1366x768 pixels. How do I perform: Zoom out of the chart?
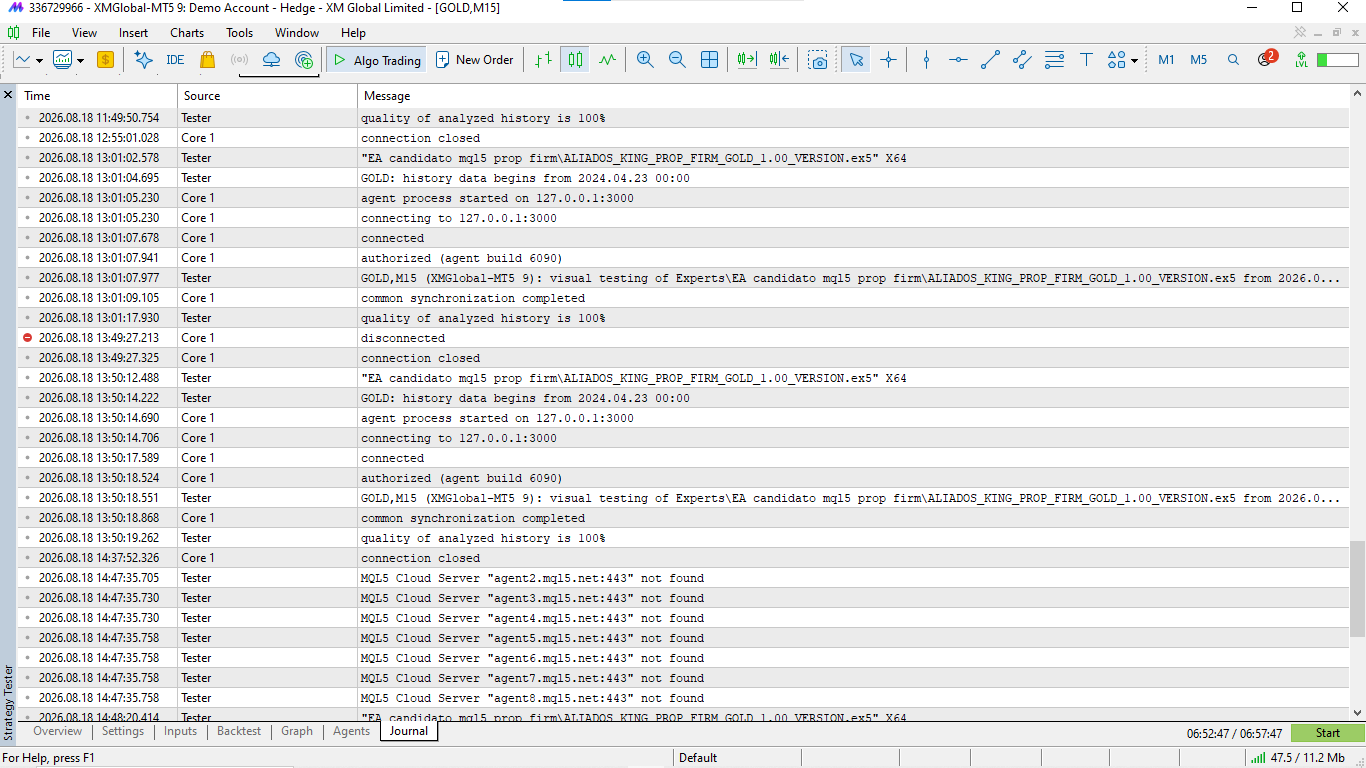tap(677, 60)
